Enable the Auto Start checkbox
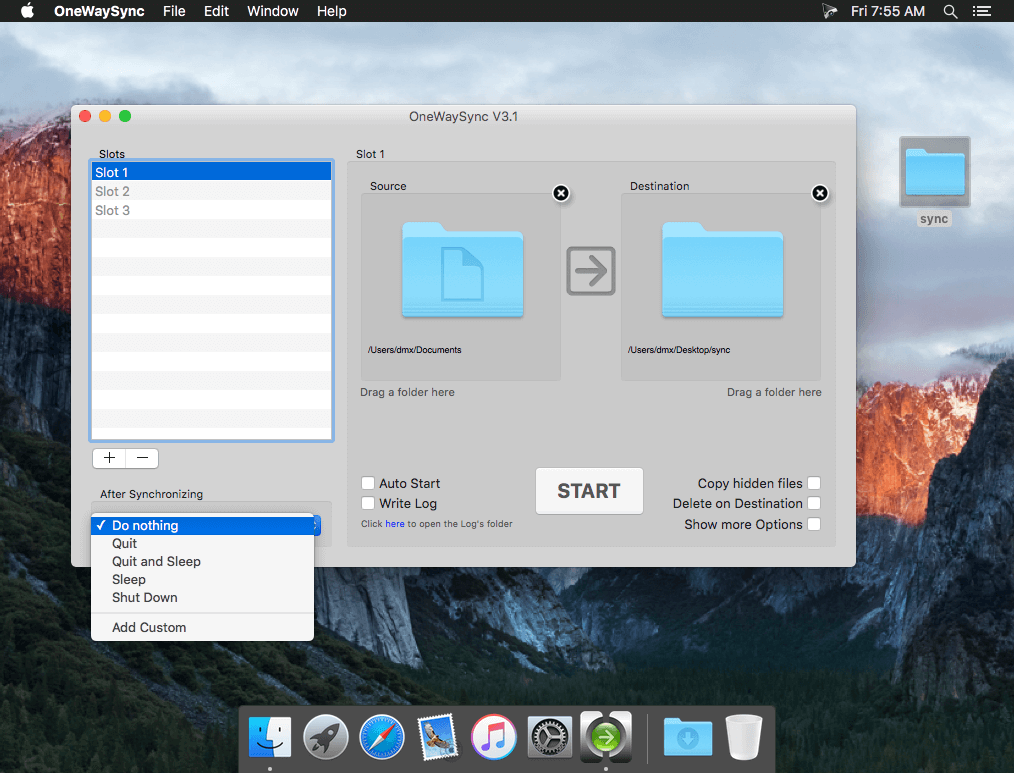Image resolution: width=1014 pixels, height=773 pixels. [368, 483]
